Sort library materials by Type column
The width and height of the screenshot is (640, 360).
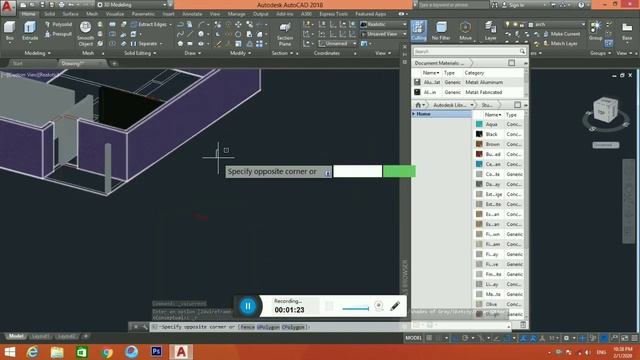[x=511, y=115]
